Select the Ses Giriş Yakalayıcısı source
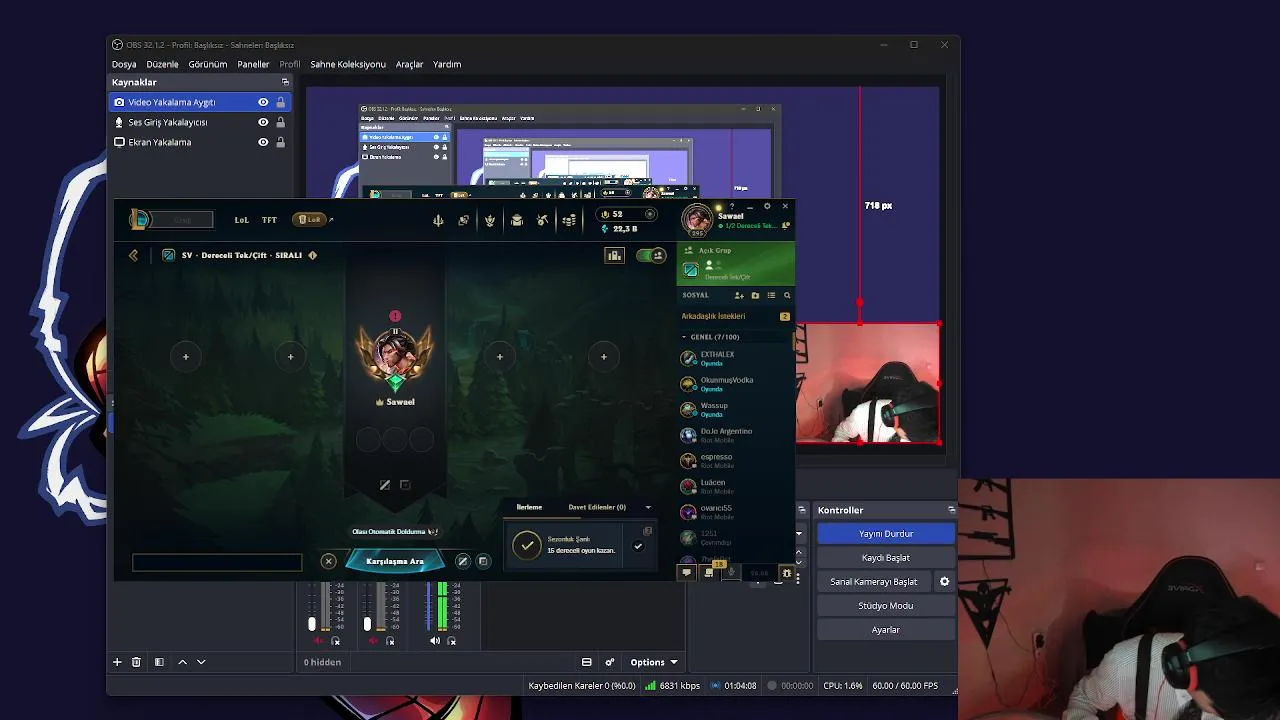Image resolution: width=1280 pixels, height=720 pixels. pos(199,122)
